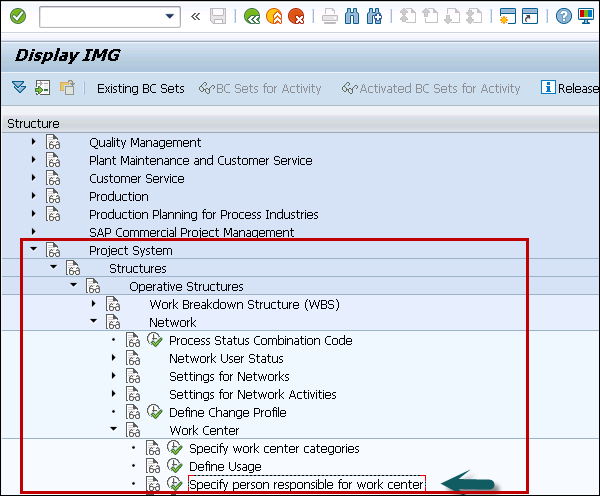Click the Help question mark icon
The width and height of the screenshot is (600, 496).
(564, 17)
